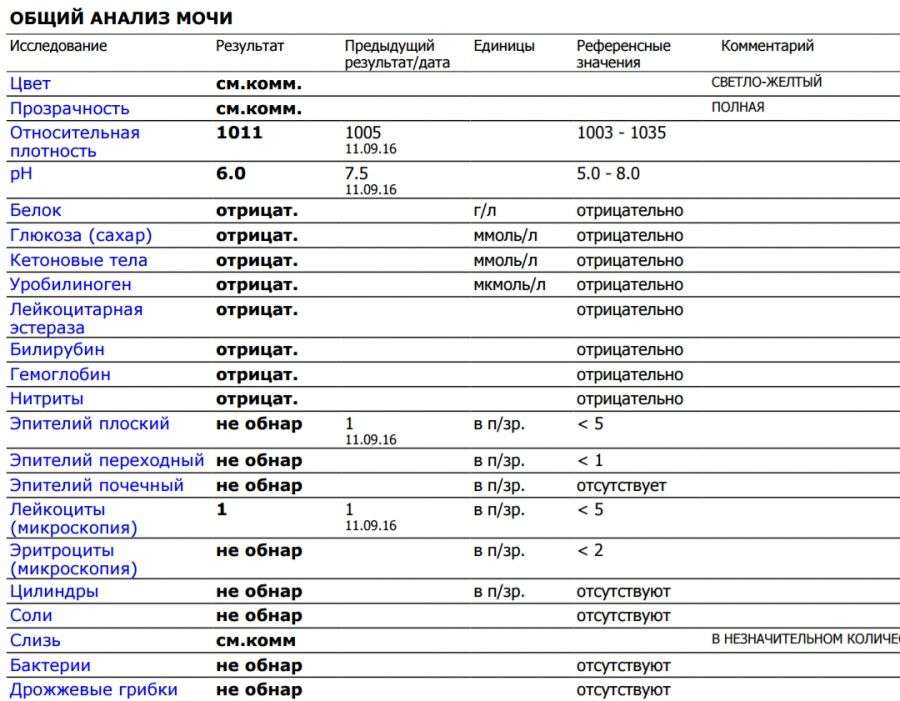Click the 'Референсные значения' column header
Screen dimensions: 900x701
tap(623, 54)
